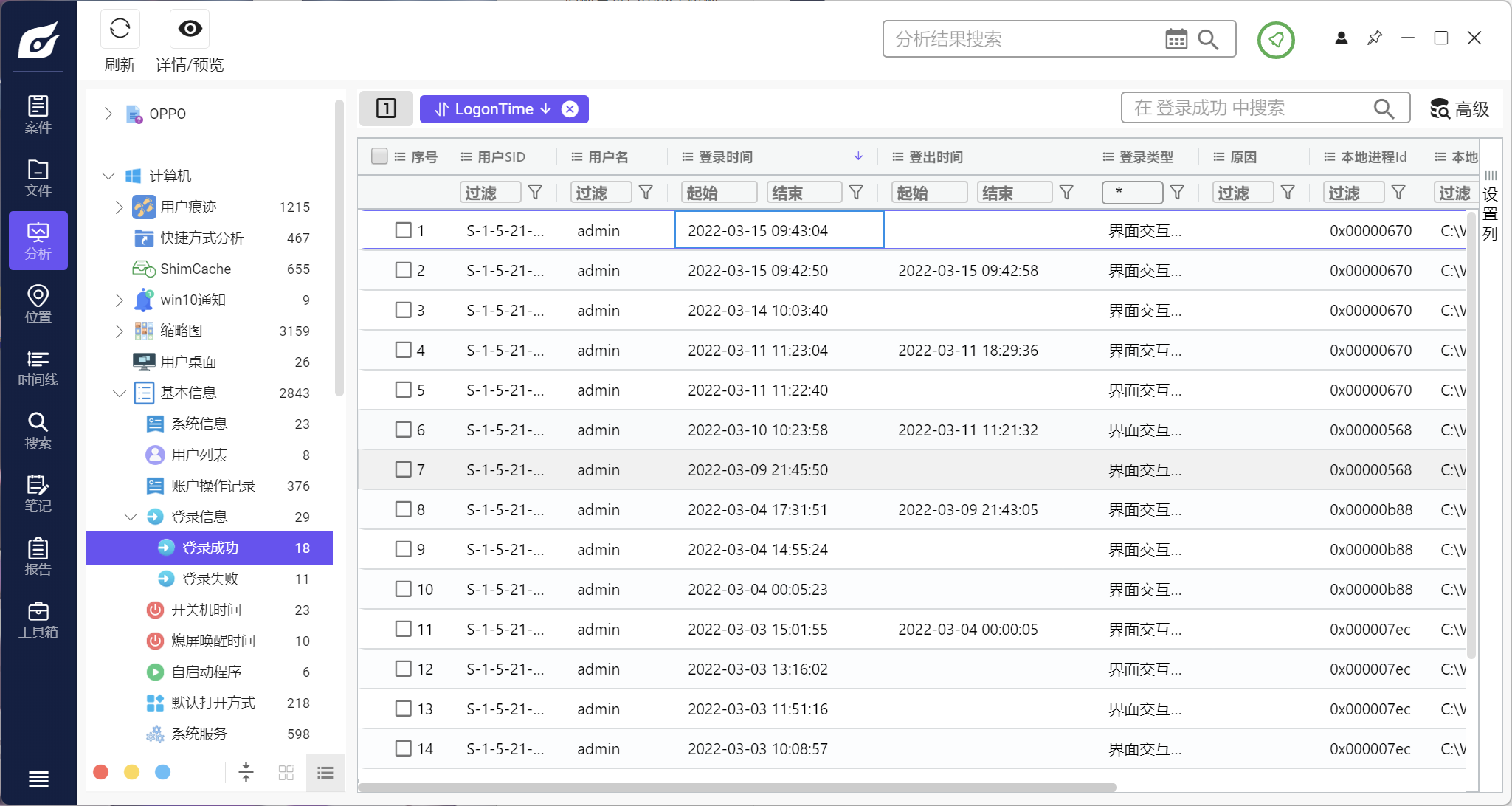Click the yellow color tag dot
This screenshot has height=806, width=1512.
[x=132, y=772]
